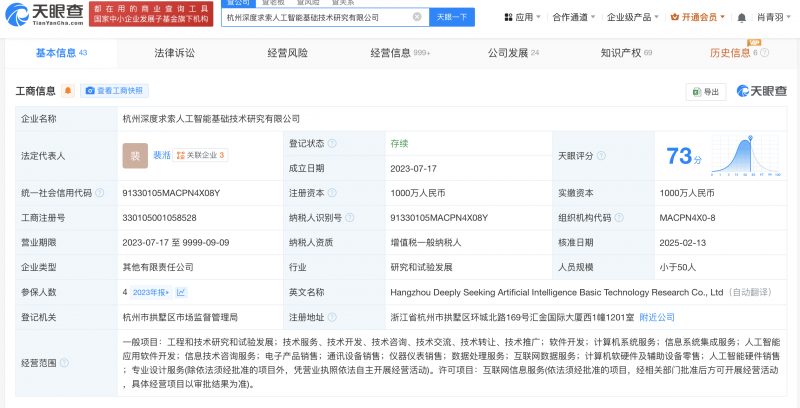Click the orange bell alert icon beside 工商信息
800x408 pixels.
68,91
